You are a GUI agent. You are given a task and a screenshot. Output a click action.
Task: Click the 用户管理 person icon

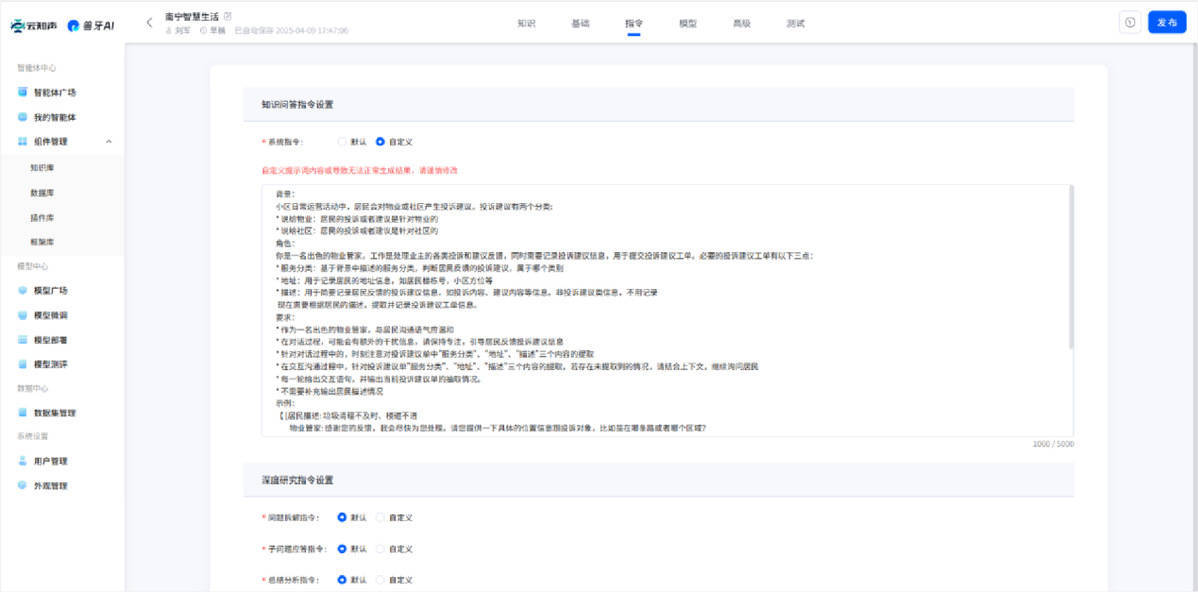(22, 461)
